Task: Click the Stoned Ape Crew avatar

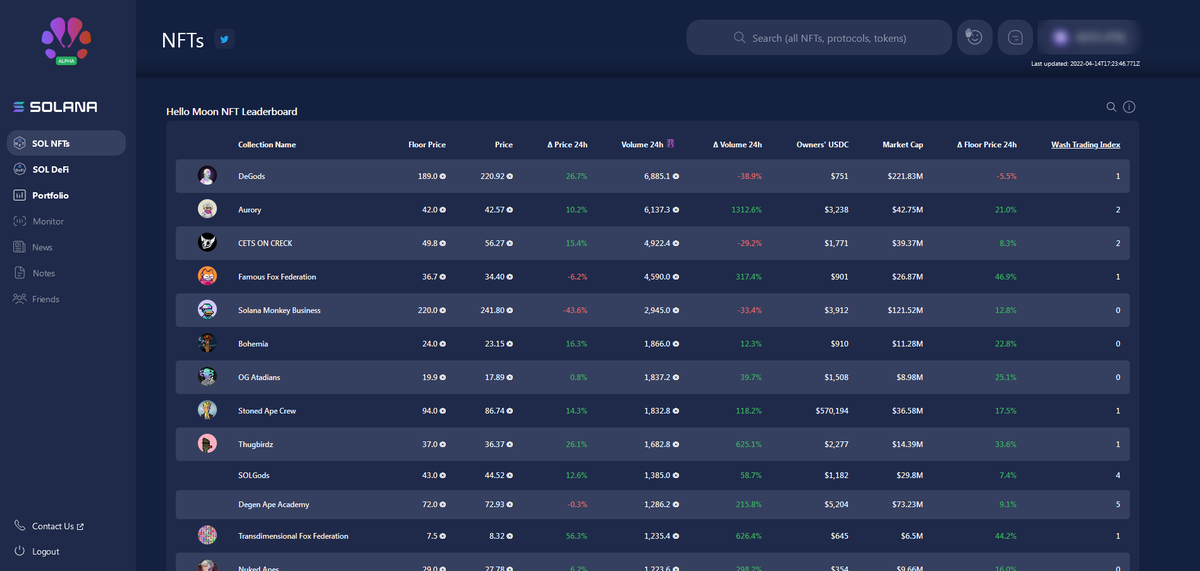Action: point(207,410)
